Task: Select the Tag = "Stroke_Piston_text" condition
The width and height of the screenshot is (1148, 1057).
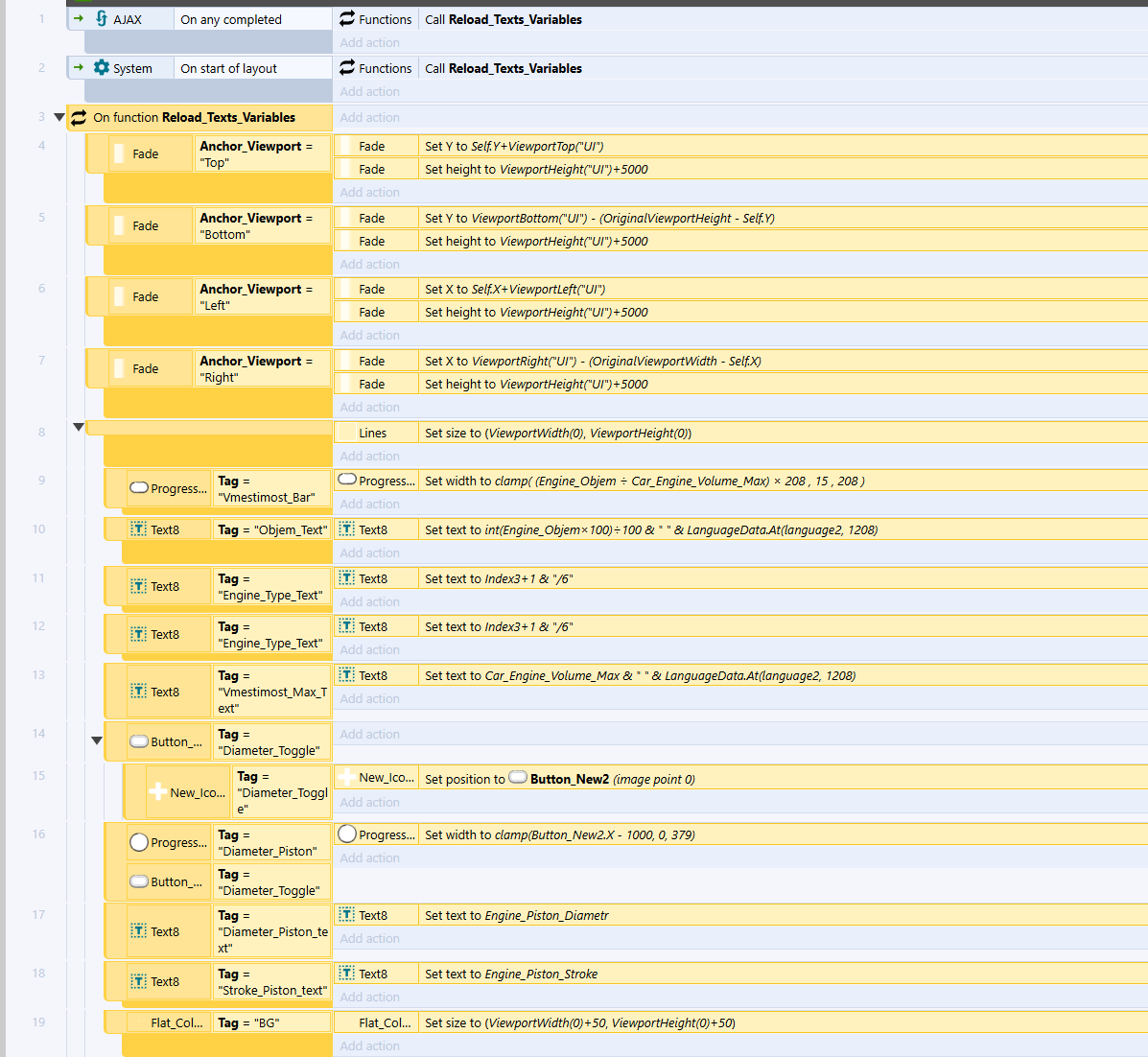Action: click(272, 981)
